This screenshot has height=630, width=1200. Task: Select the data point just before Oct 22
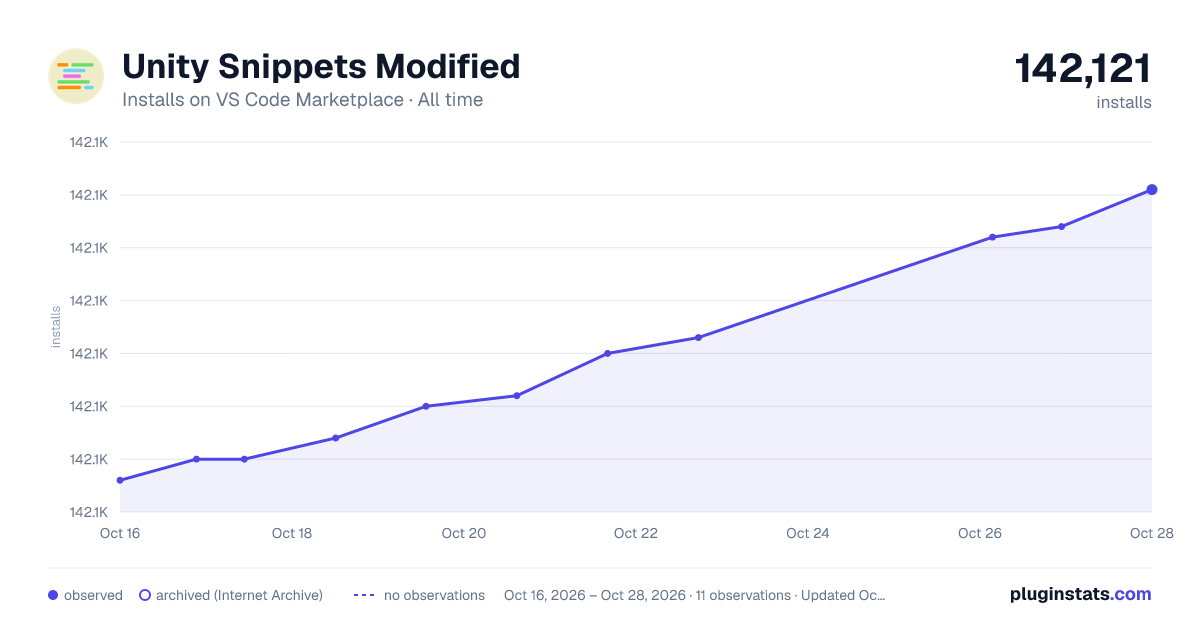click(x=607, y=353)
